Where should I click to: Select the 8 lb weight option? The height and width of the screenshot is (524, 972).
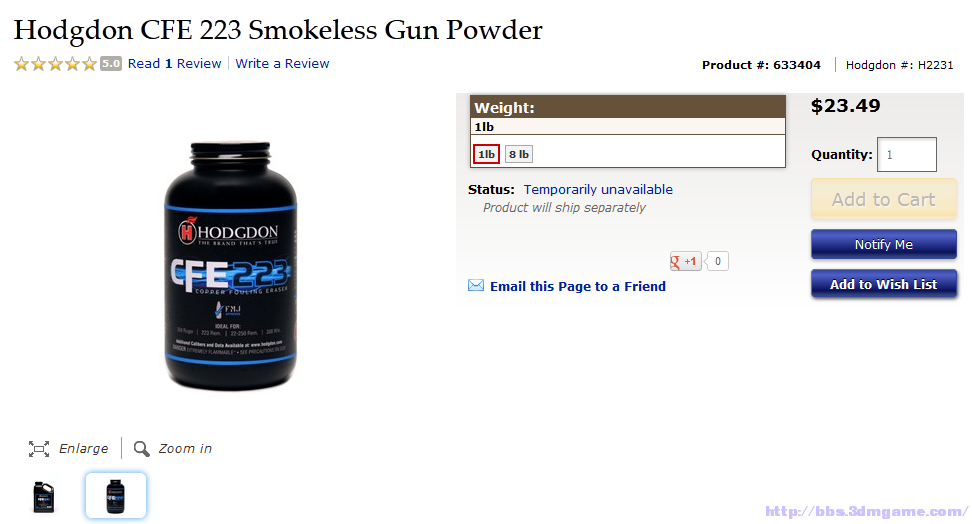519,154
